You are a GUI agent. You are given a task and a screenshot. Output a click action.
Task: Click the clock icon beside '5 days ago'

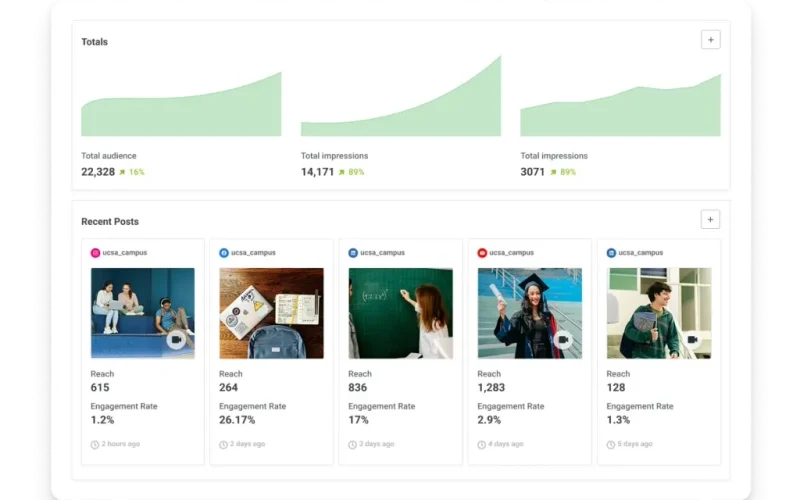(610, 444)
